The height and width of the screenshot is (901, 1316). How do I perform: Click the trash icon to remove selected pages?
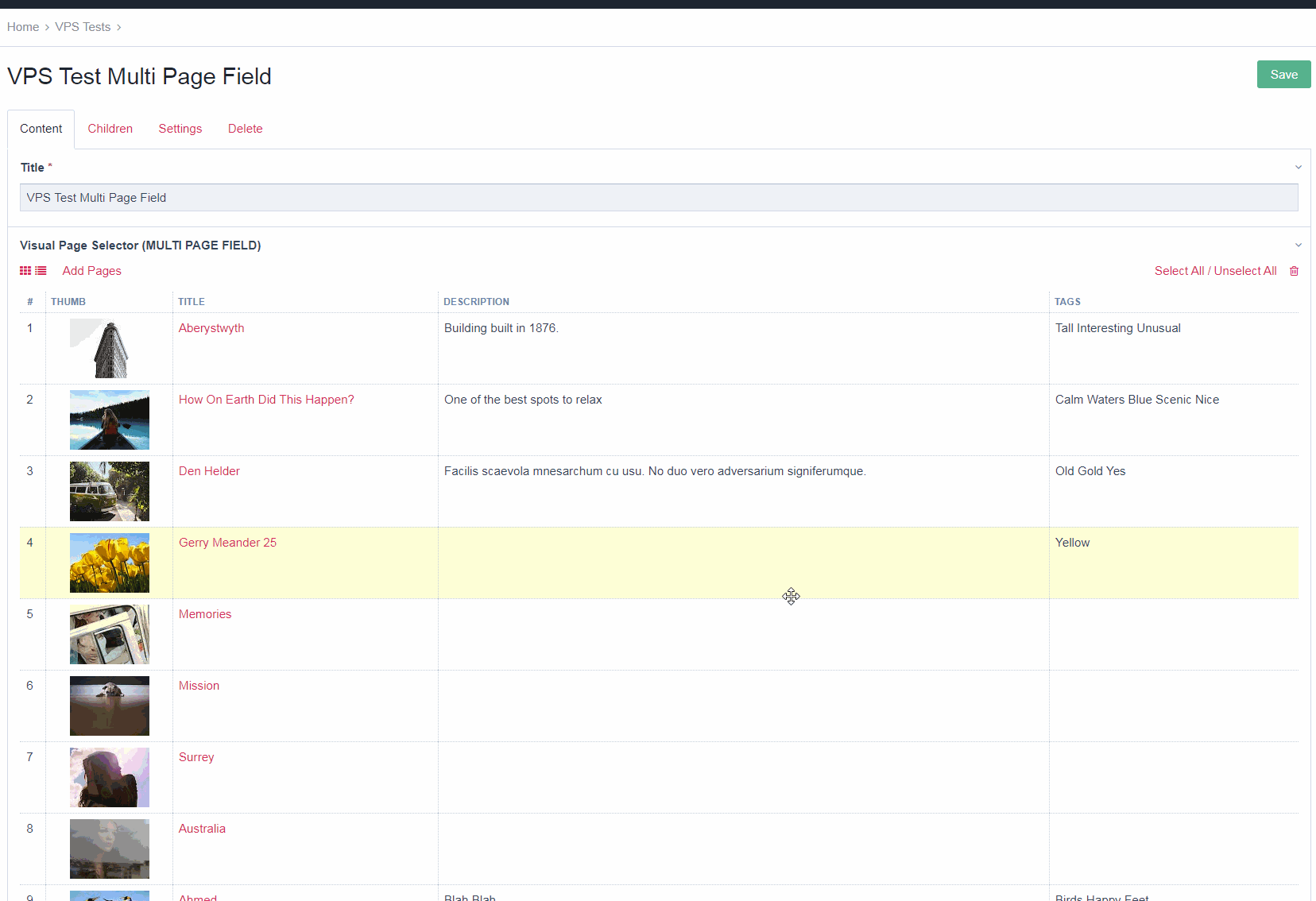[x=1294, y=271]
